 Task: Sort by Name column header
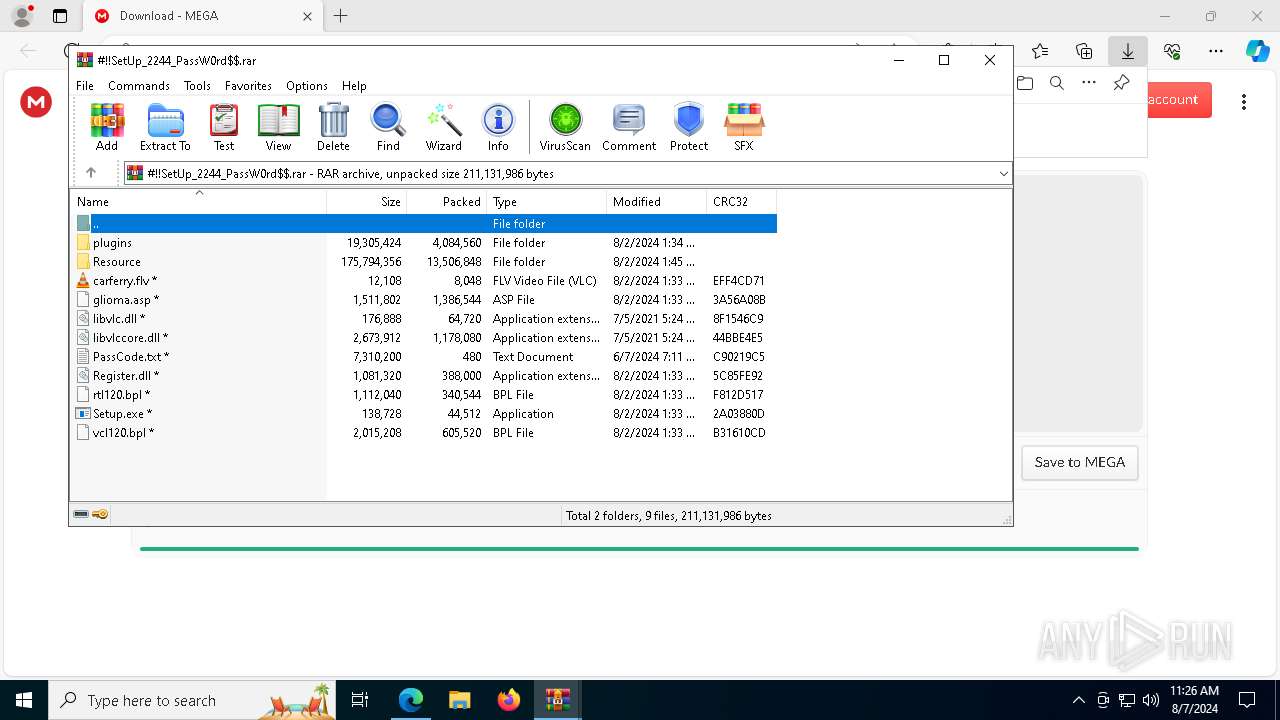198,202
